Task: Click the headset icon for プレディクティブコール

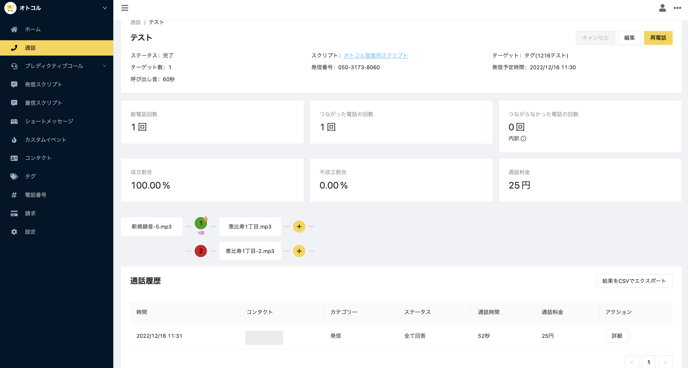Action: tap(14, 66)
